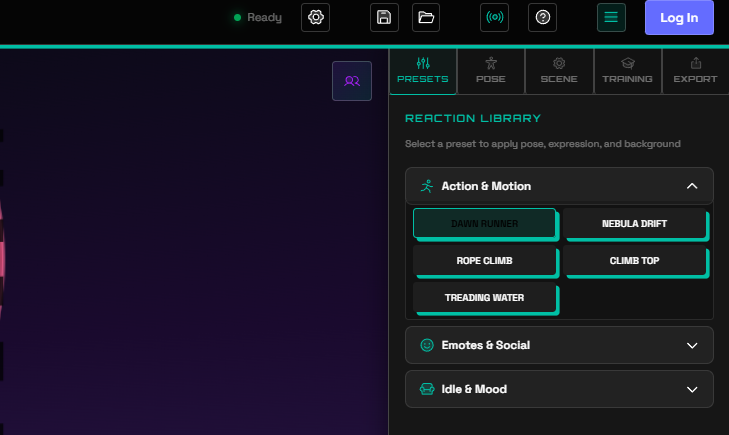
Task: Apply the Nebula Drift preset
Action: 635,224
